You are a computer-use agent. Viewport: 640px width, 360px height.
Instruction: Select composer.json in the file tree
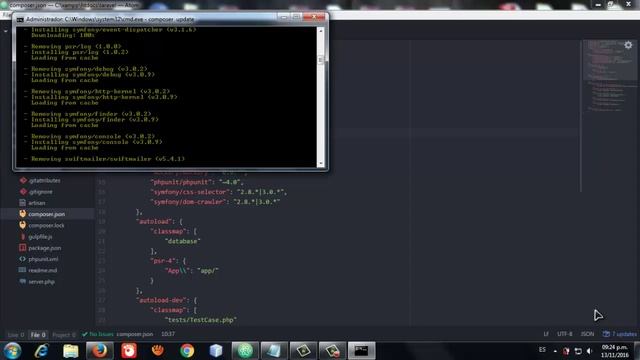(47, 214)
